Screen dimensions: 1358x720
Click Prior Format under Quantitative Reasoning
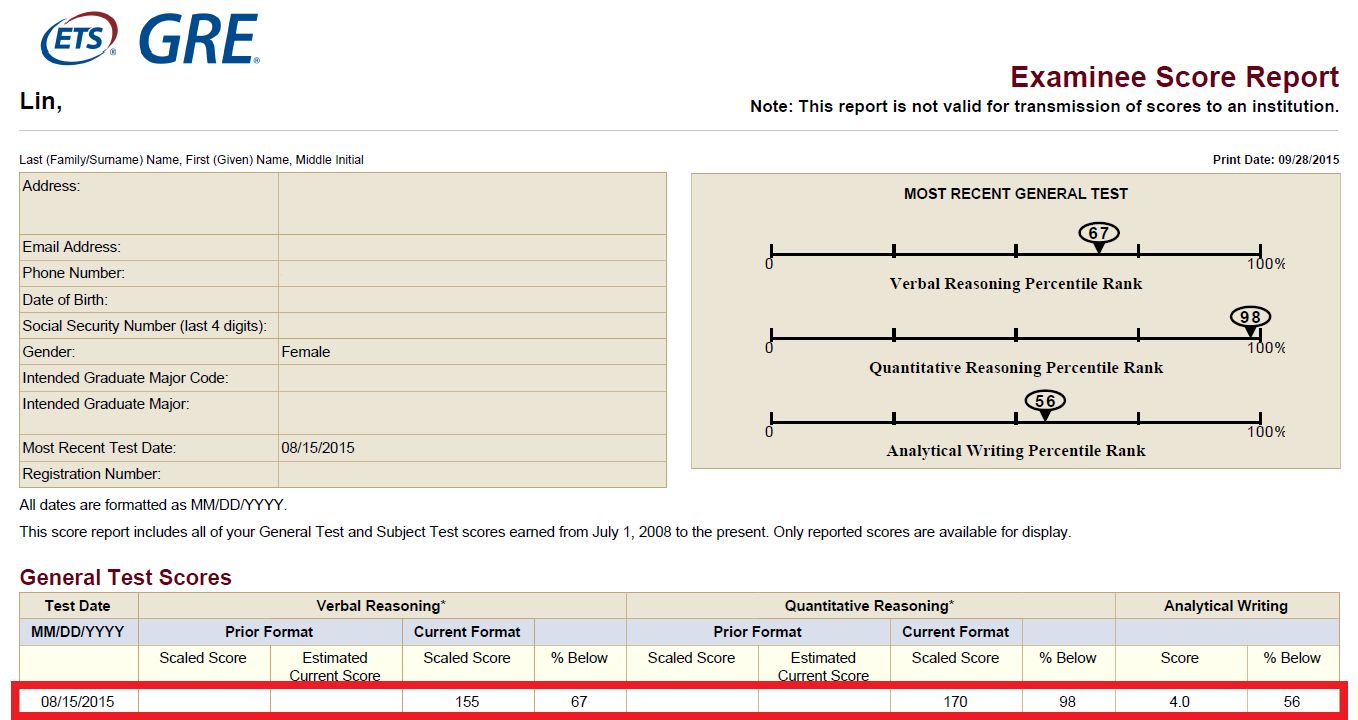[x=758, y=632]
